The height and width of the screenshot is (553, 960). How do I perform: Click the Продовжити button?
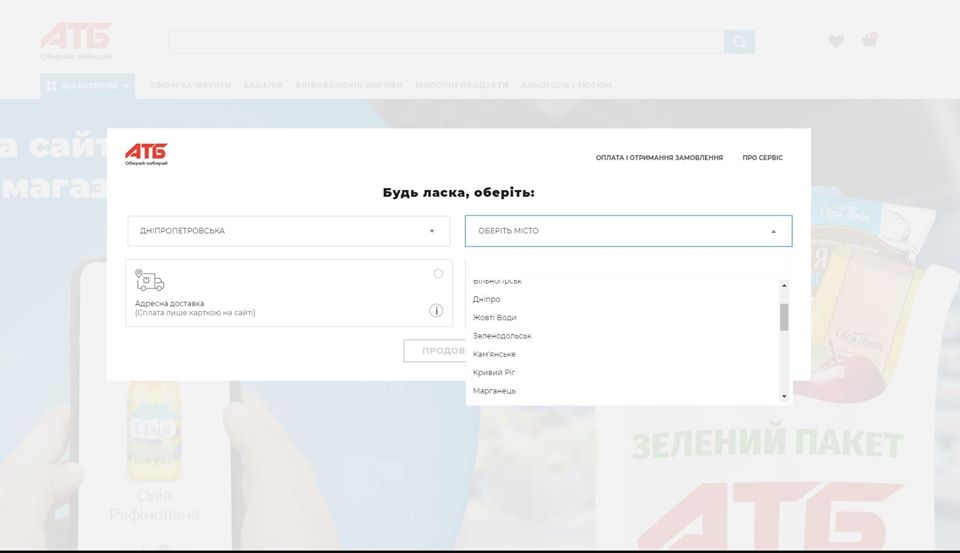coord(435,351)
